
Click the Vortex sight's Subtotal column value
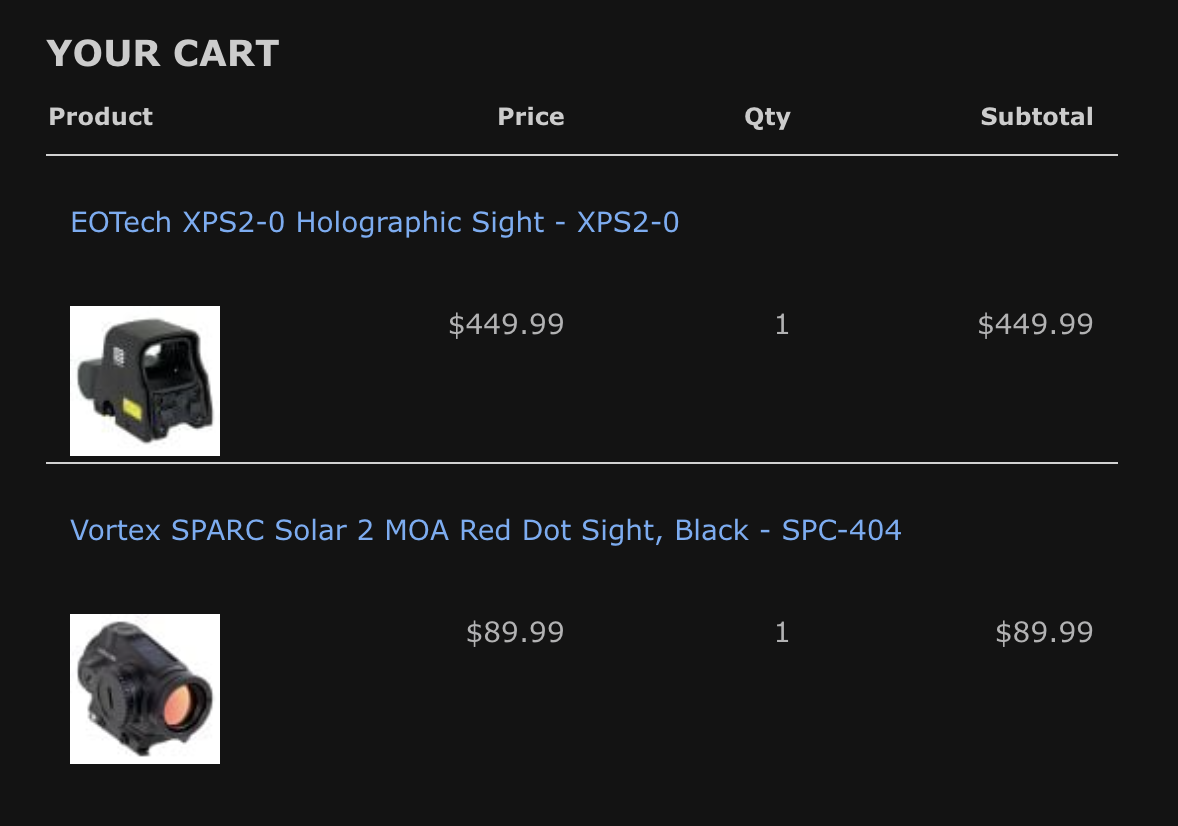(1044, 632)
